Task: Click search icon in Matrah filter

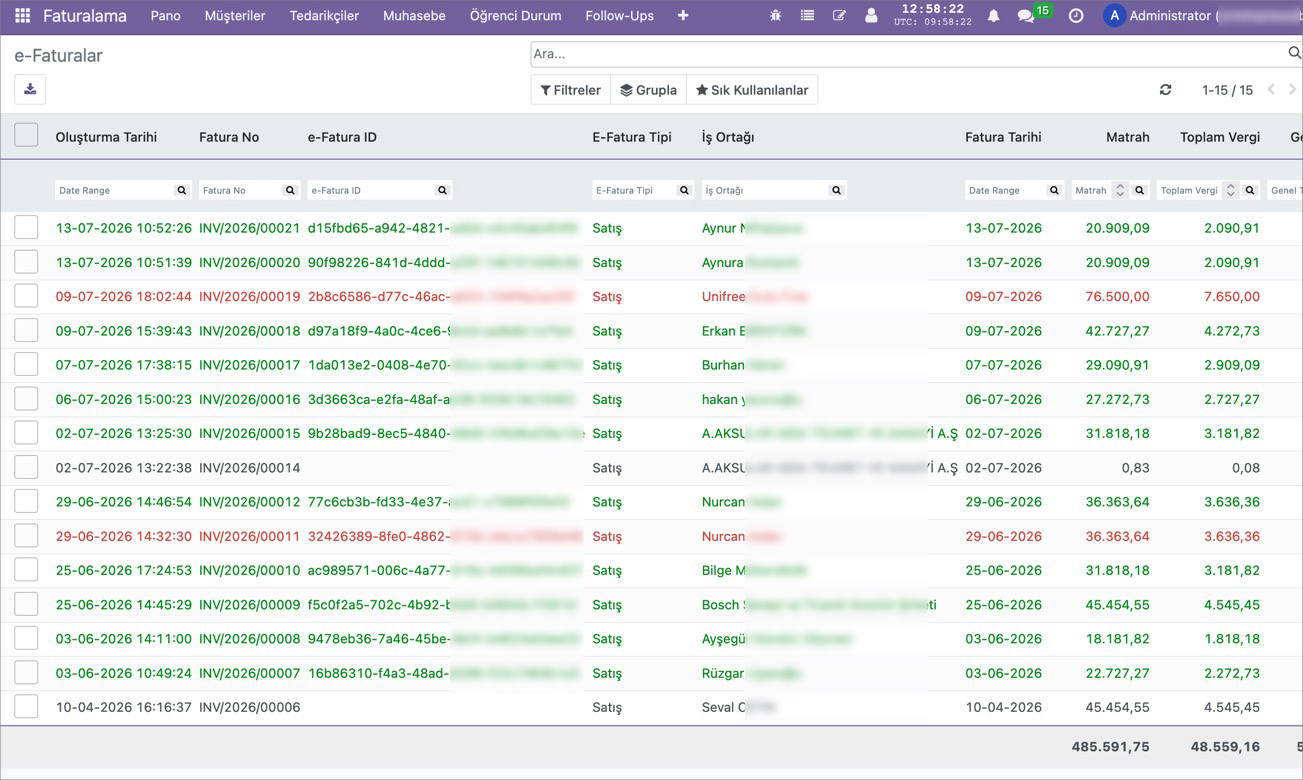Action: coord(1140,190)
